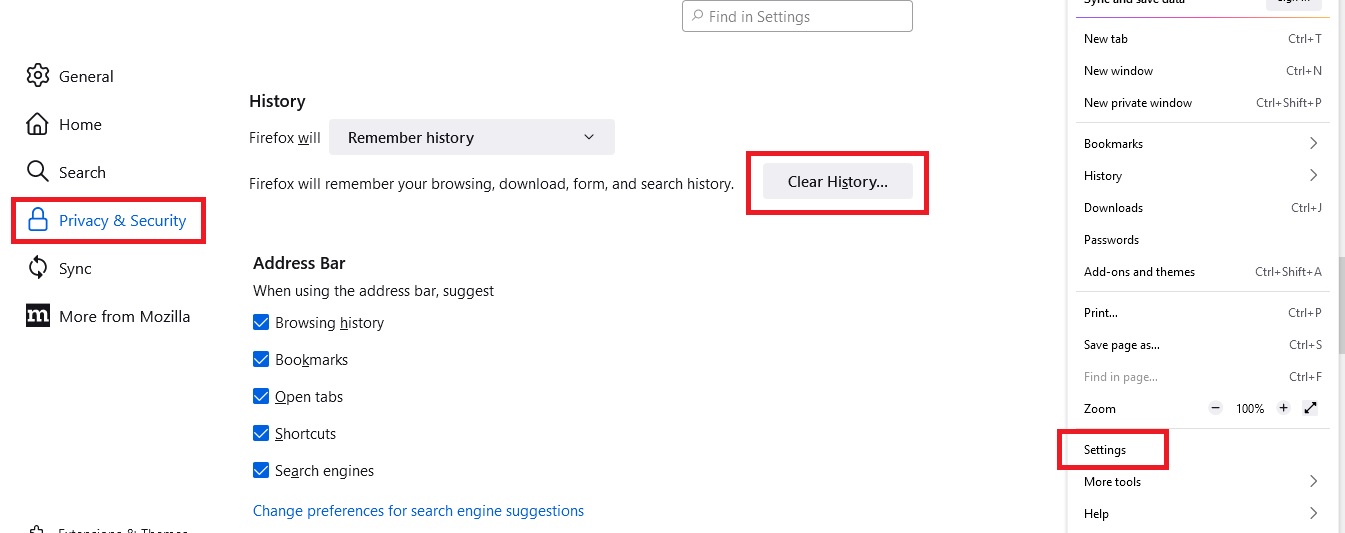Open the Remember history dropdown
This screenshot has height=533, width=1345.
[x=472, y=137]
